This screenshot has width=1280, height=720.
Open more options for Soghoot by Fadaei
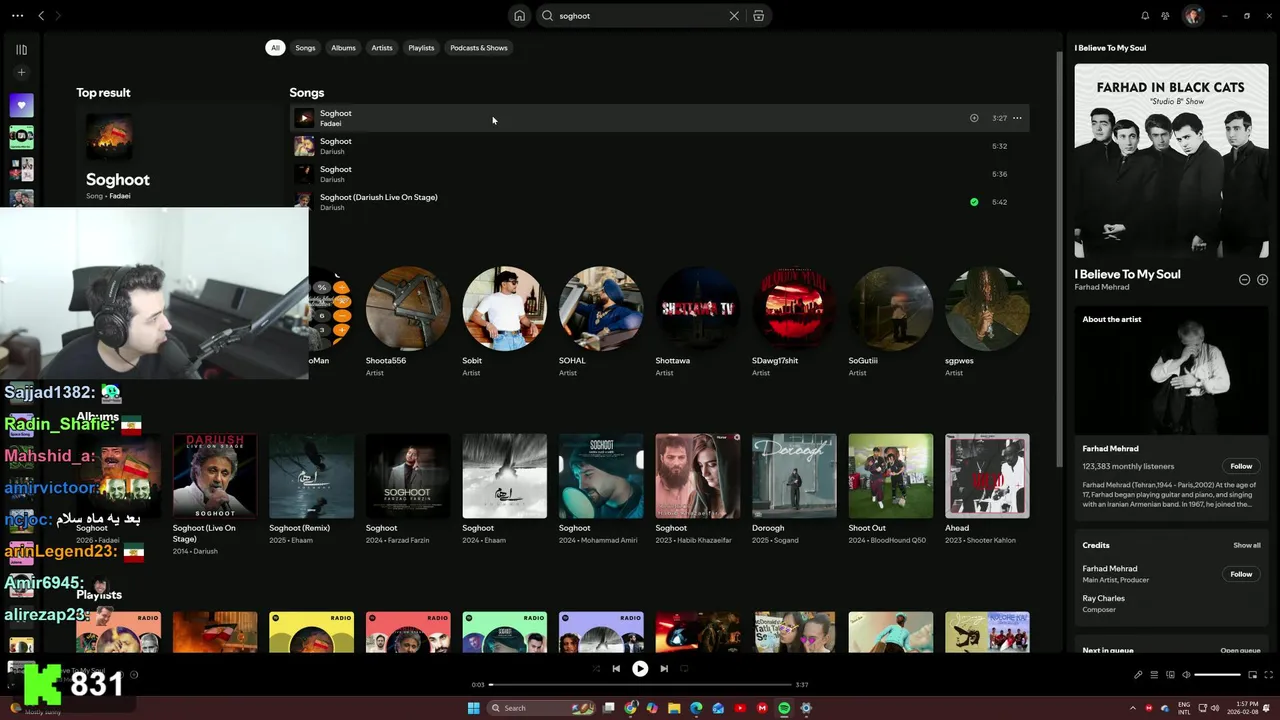click(x=1017, y=118)
